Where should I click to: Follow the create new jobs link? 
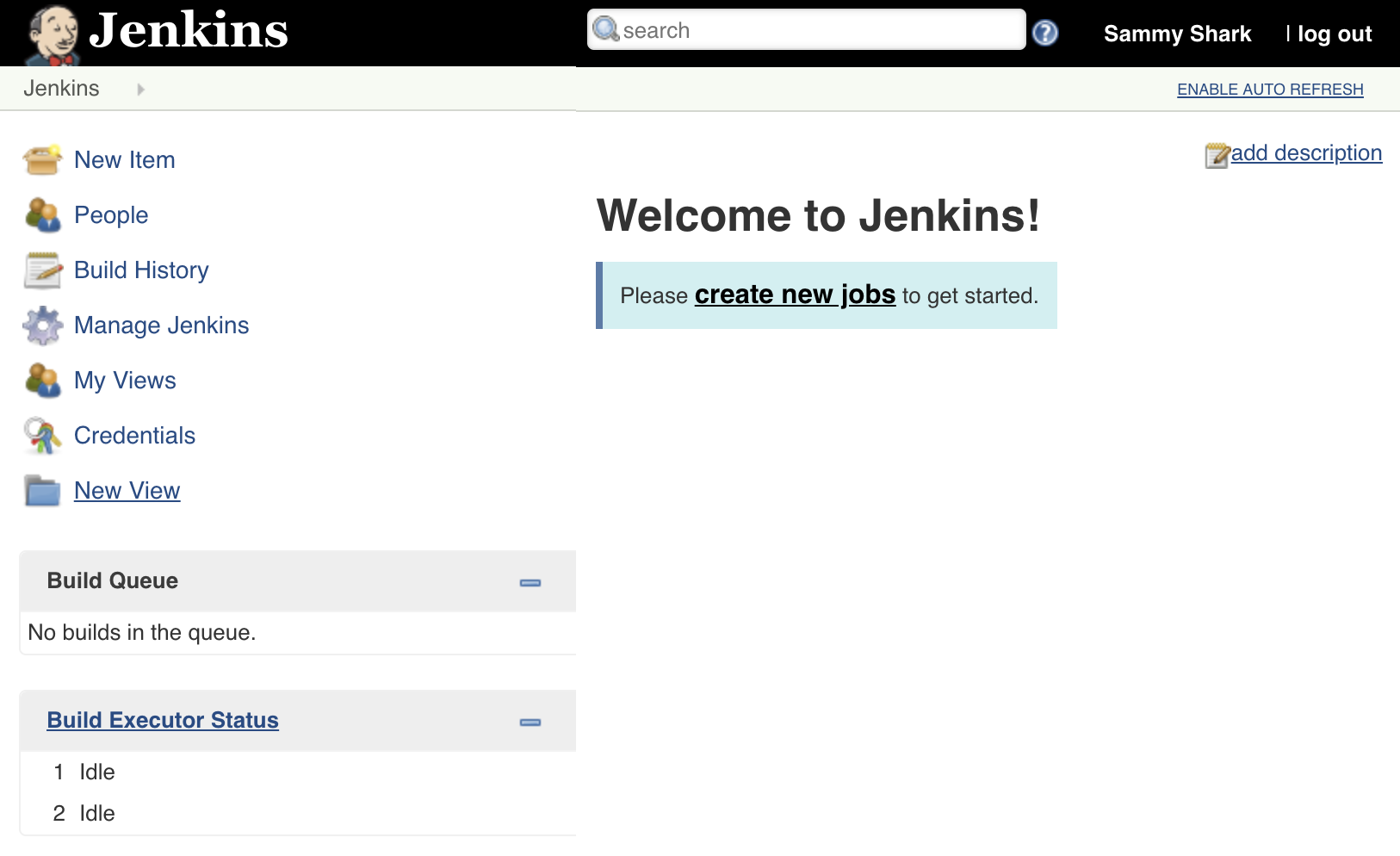coord(796,295)
